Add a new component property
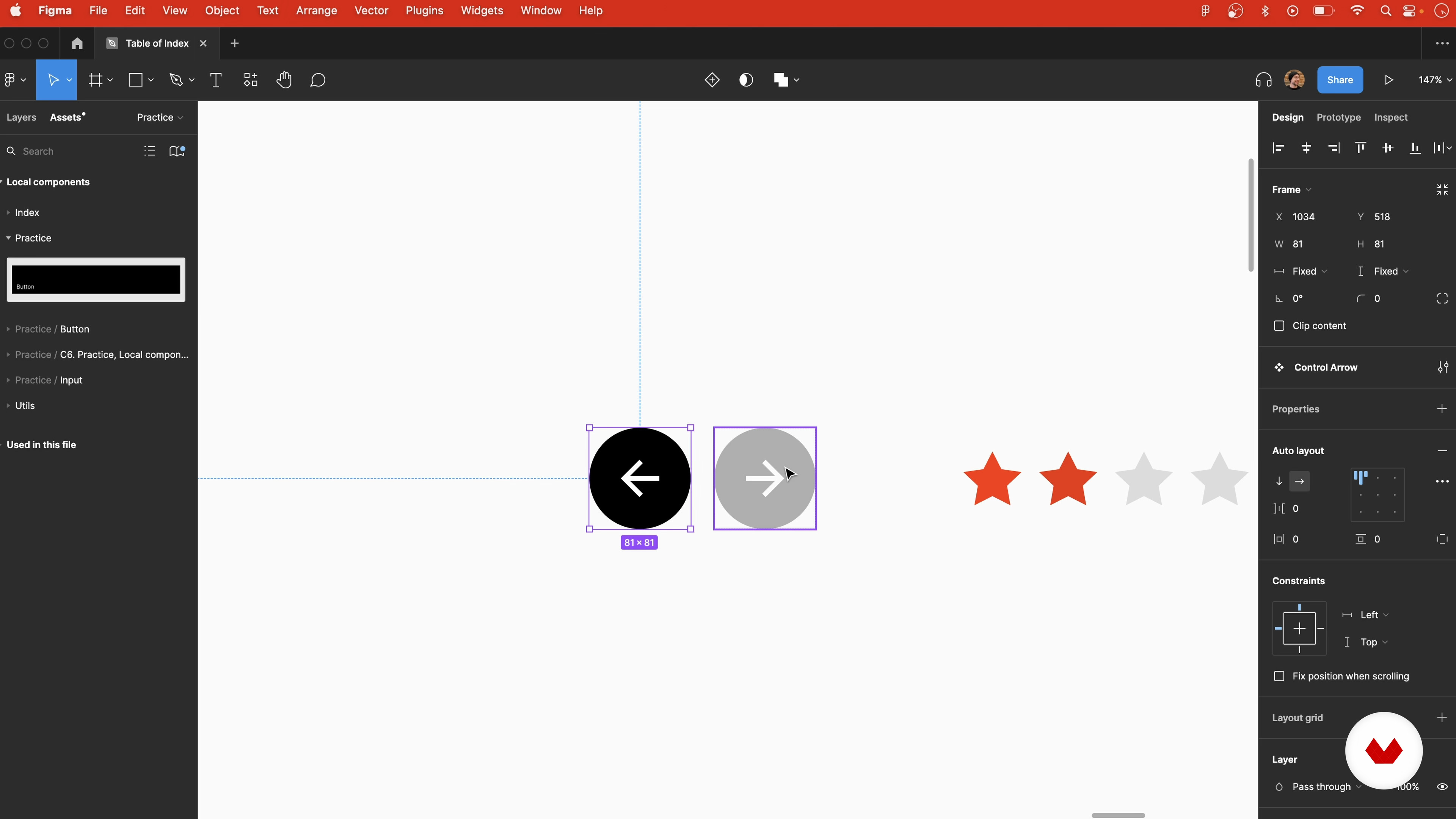This screenshot has height=819, width=1456. (1442, 409)
